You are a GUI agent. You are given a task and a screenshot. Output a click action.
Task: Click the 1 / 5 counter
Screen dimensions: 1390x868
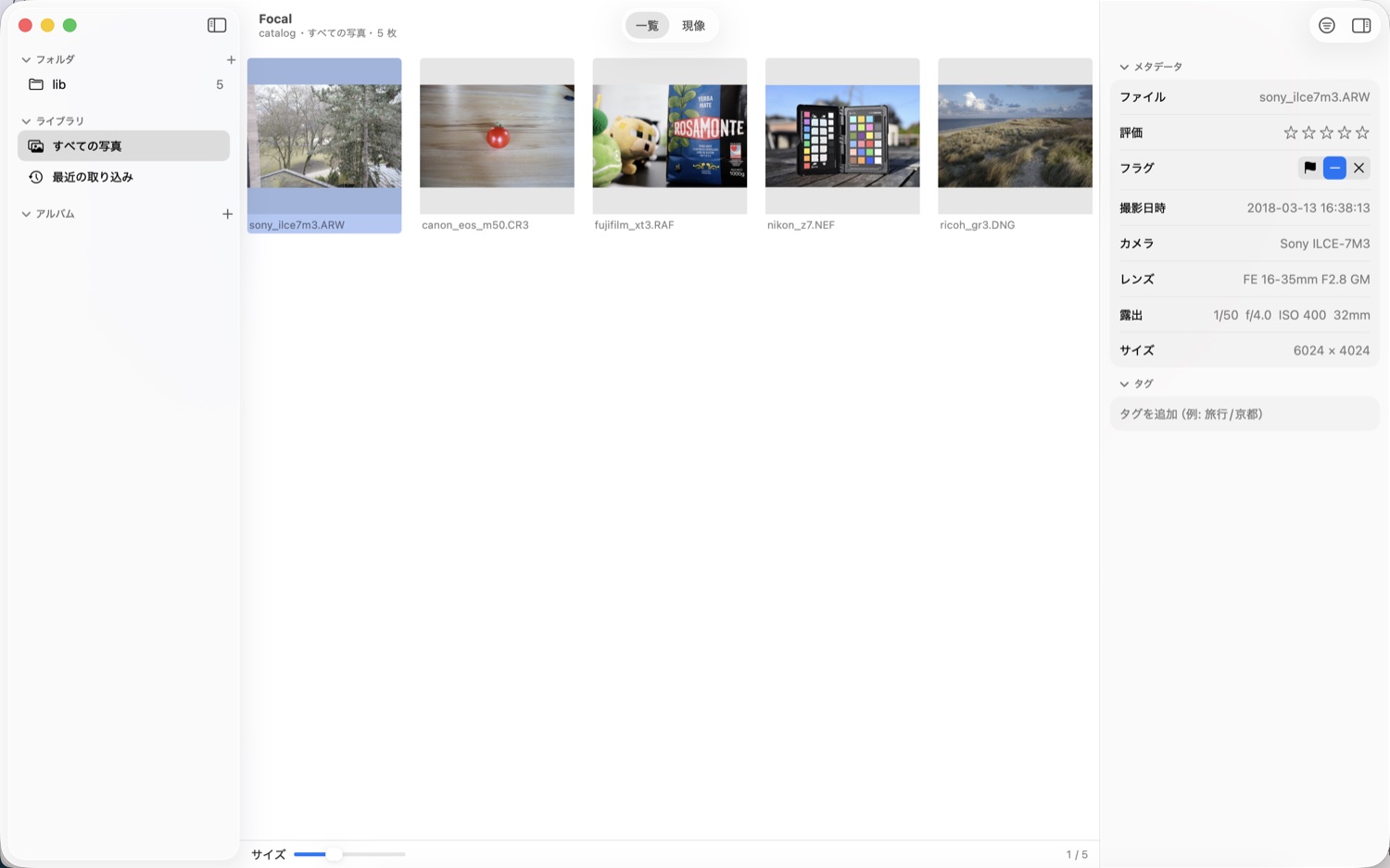(1077, 854)
